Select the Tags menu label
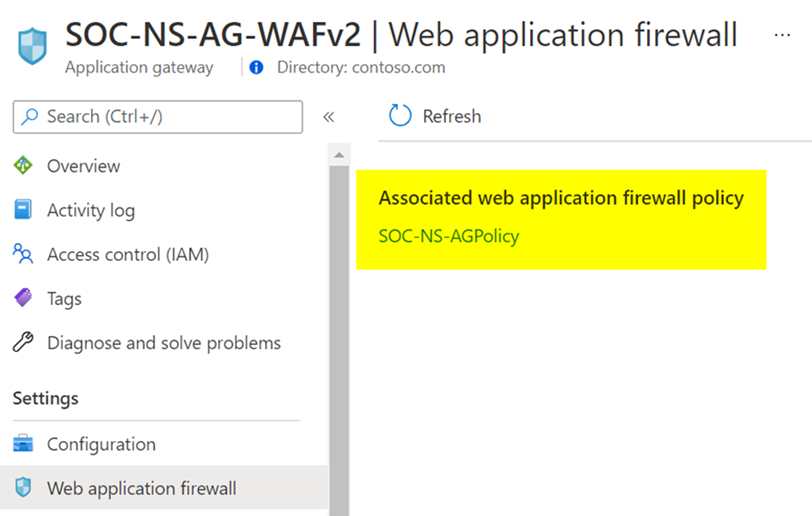 coord(64,298)
